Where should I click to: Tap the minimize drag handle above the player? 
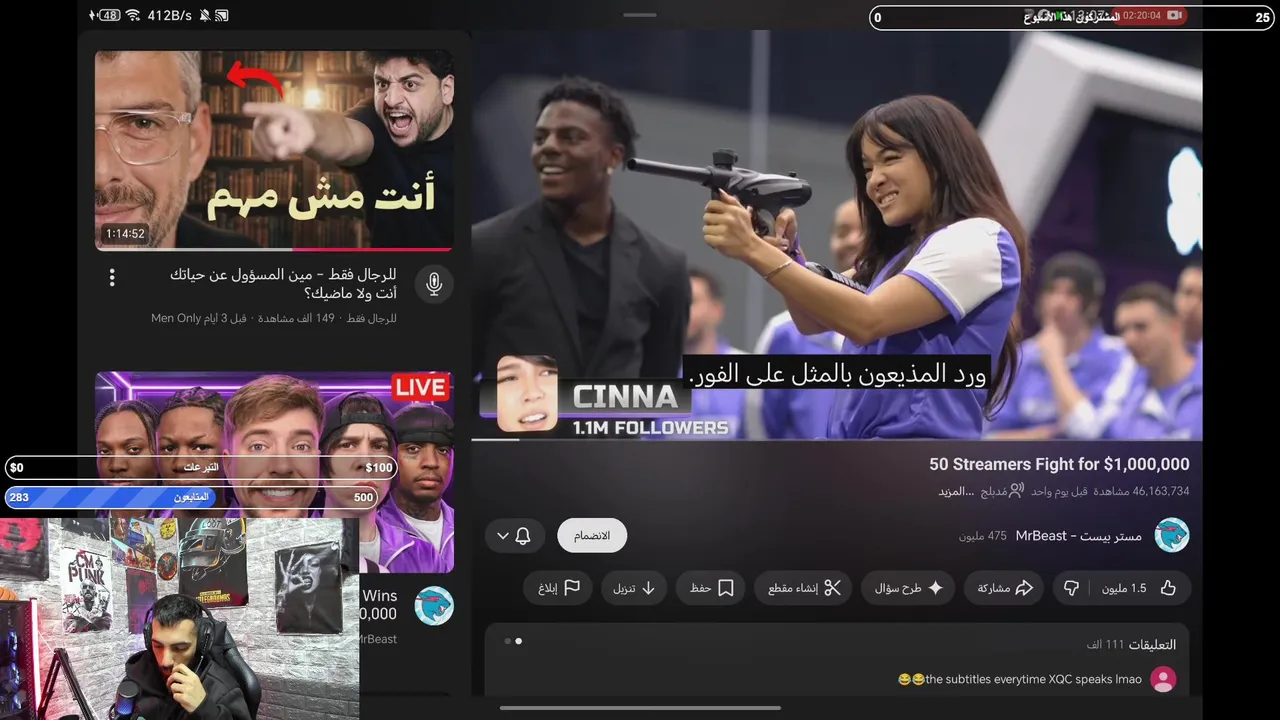[x=639, y=15]
